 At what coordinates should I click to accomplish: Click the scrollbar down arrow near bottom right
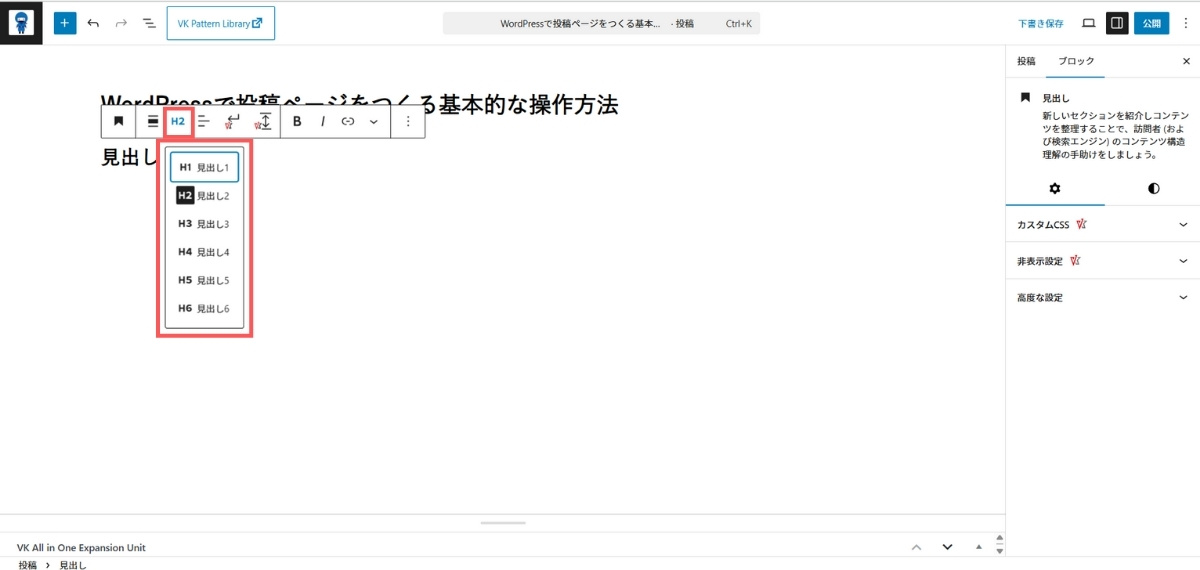pos(999,551)
